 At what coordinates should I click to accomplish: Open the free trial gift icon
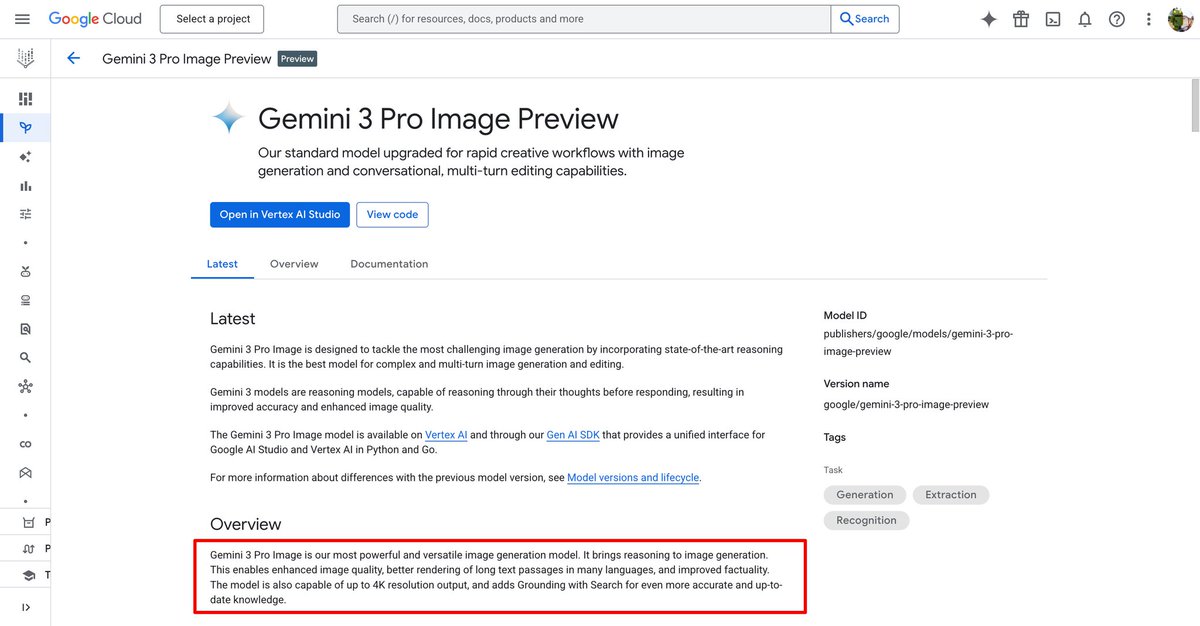[1020, 18]
